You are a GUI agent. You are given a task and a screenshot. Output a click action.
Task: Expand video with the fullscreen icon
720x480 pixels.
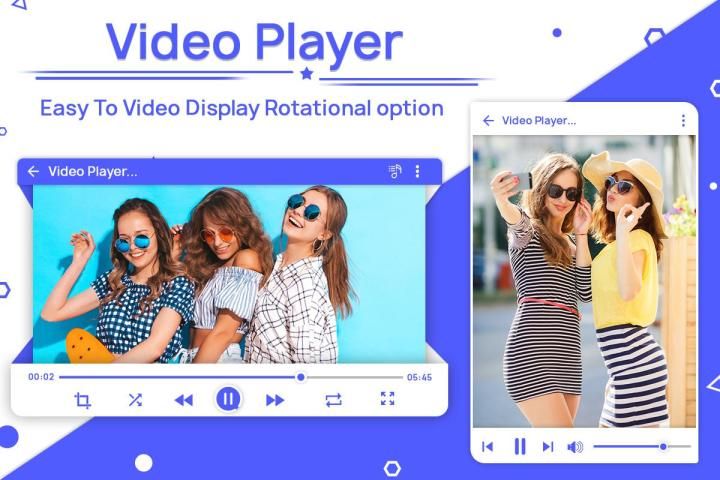(x=387, y=399)
